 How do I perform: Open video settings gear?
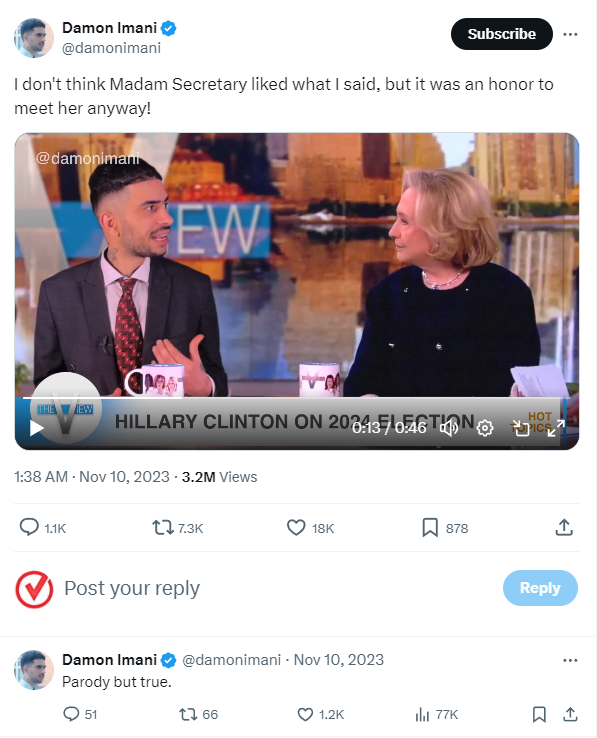(x=485, y=428)
